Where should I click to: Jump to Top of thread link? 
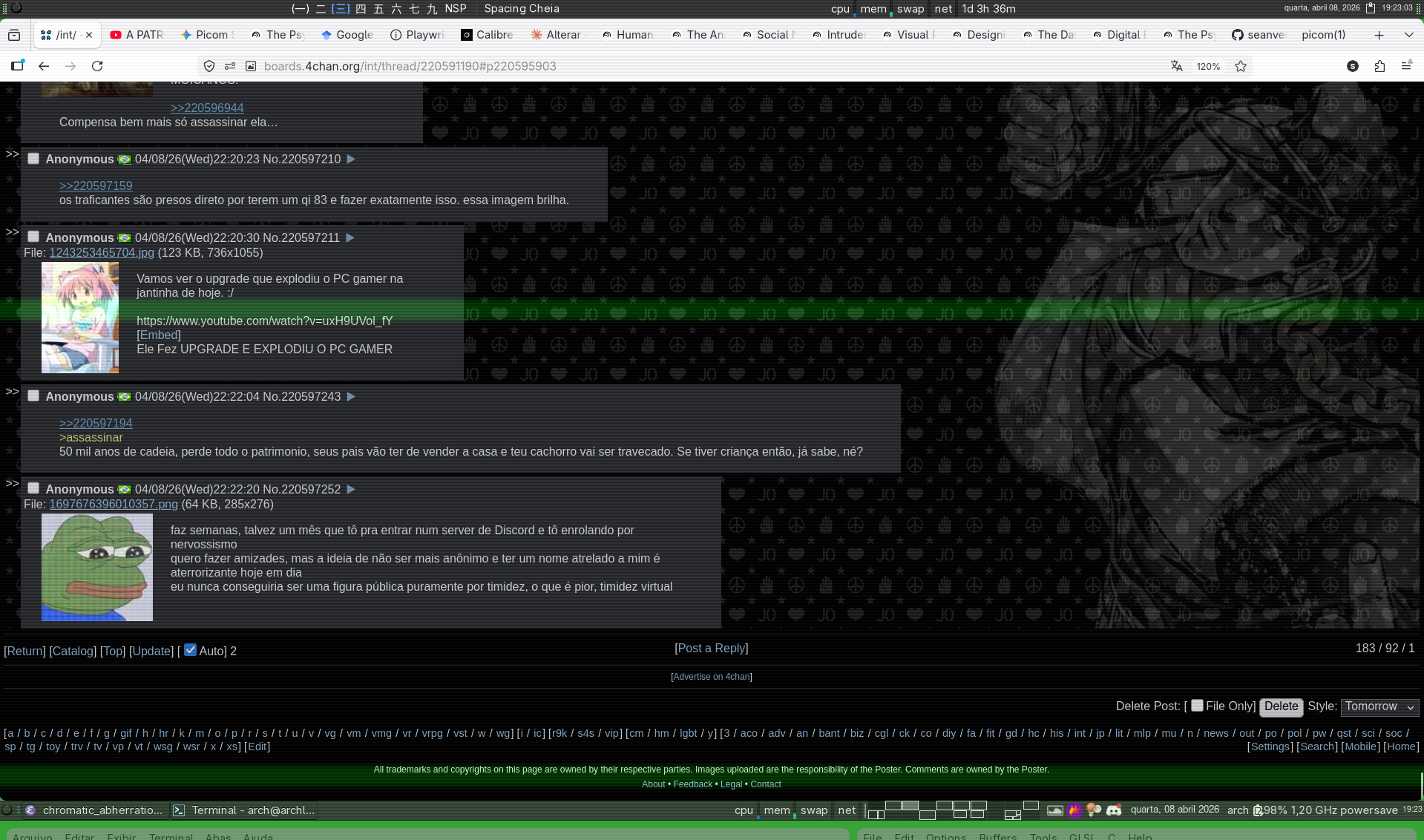tap(113, 651)
